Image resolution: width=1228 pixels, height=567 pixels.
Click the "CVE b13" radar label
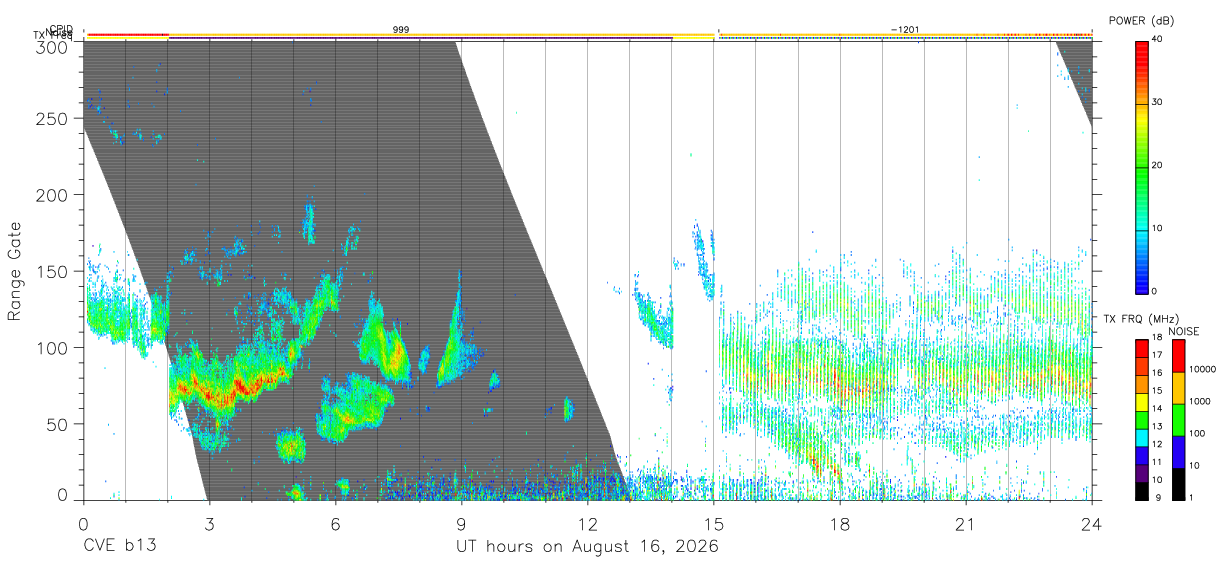coord(119,547)
